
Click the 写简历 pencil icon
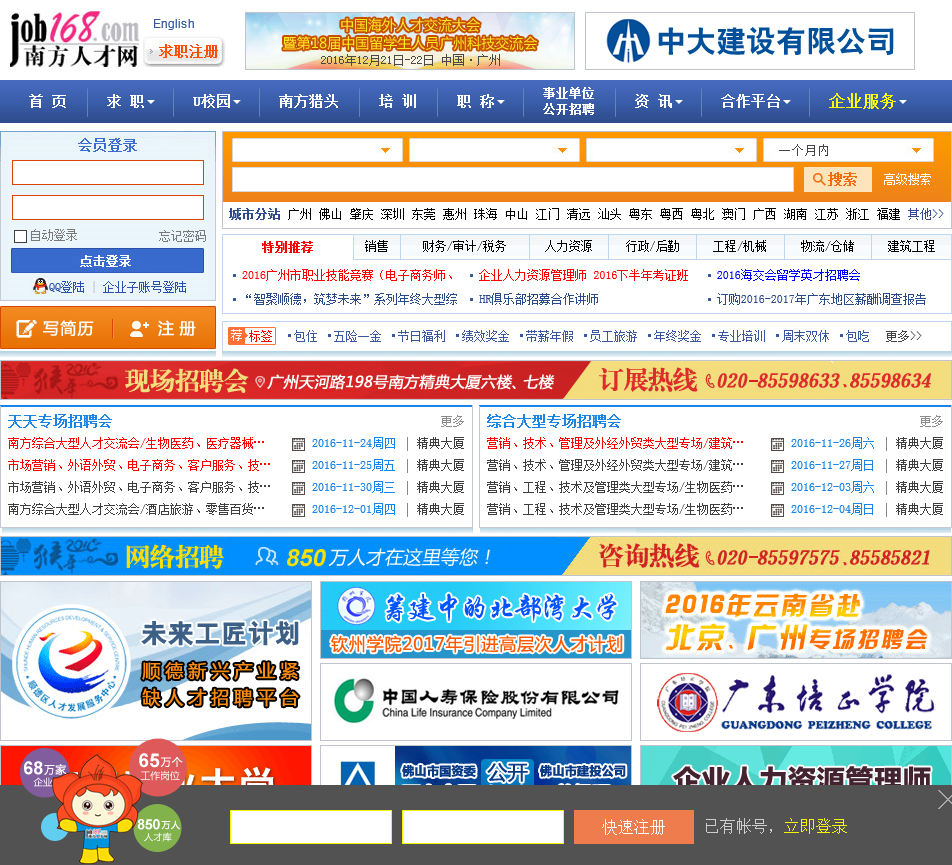pos(26,328)
